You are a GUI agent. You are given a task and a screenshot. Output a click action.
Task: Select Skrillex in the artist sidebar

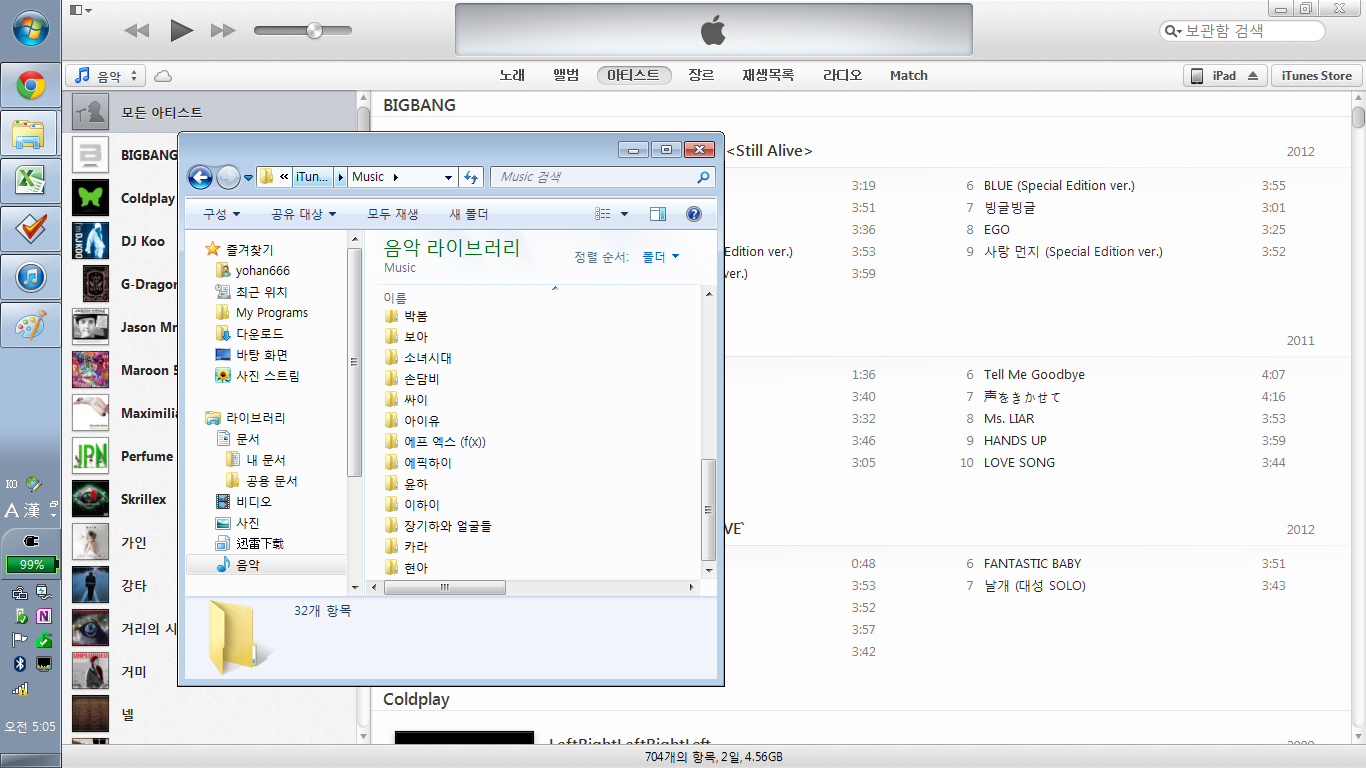pyautogui.click(x=144, y=499)
